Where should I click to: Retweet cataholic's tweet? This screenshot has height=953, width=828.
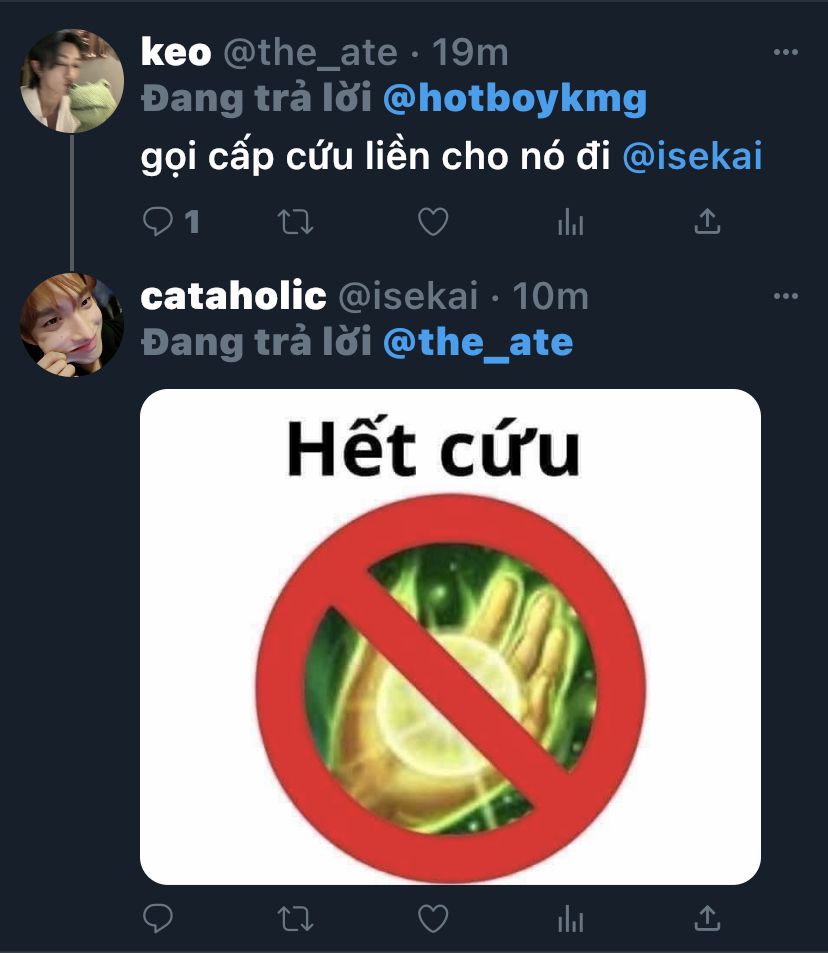coord(295,918)
